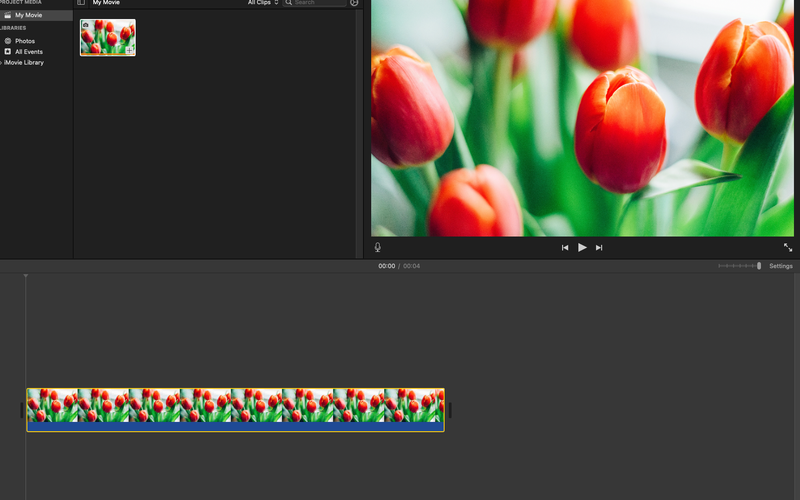Toggle the libraries sidebar panel icon
Viewport: 800px width, 500px height.
pos(81,3)
